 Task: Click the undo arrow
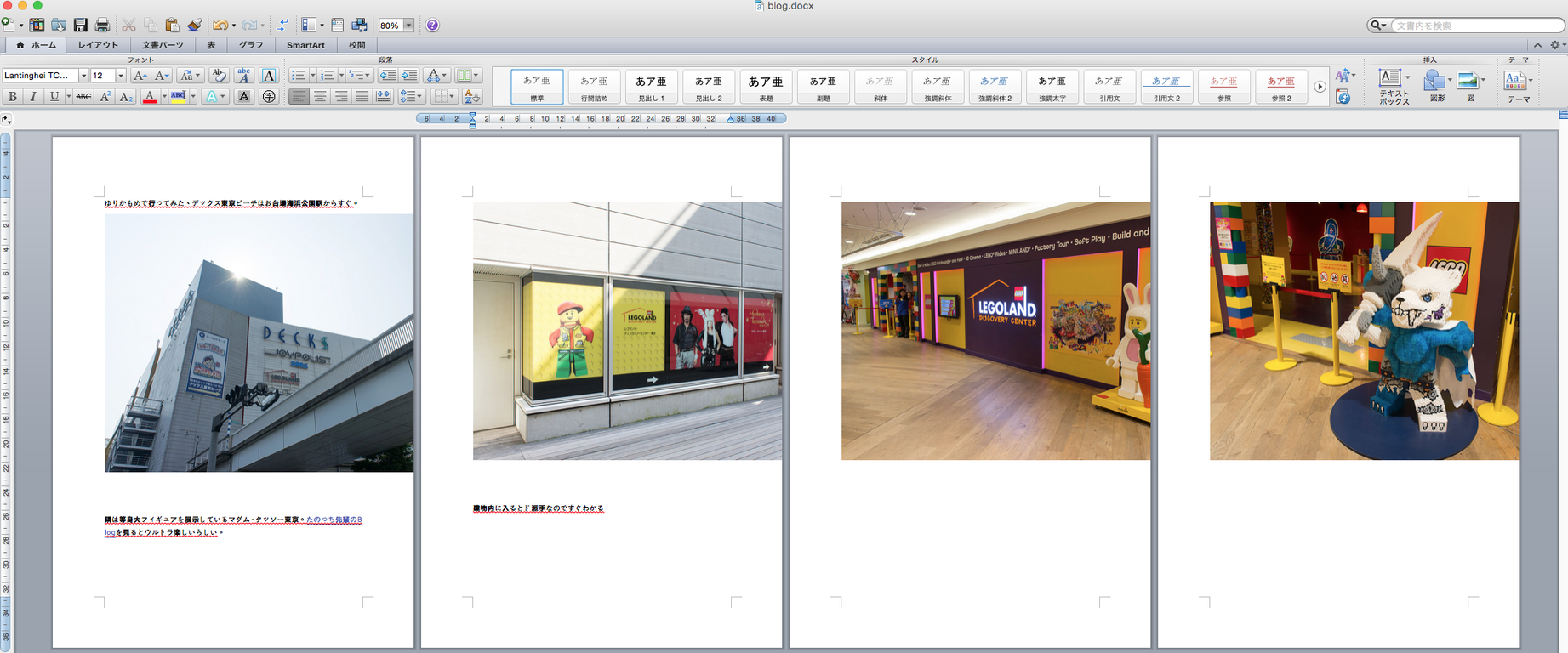pyautogui.click(x=220, y=26)
